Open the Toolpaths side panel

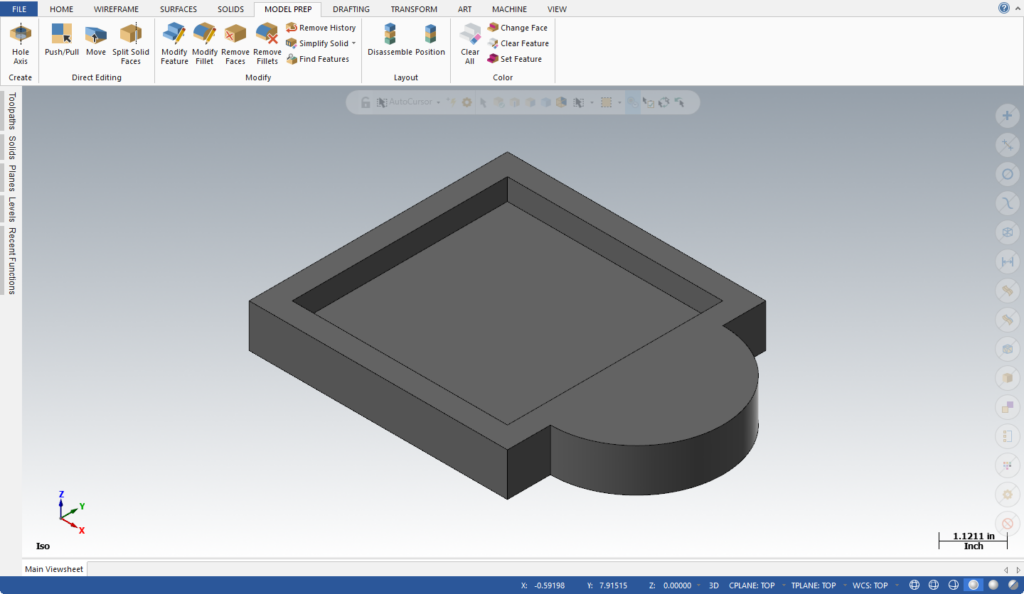click(x=11, y=111)
